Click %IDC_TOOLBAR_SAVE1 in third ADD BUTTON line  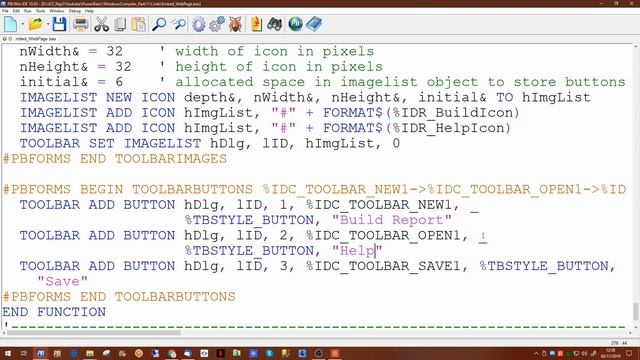coord(383,266)
